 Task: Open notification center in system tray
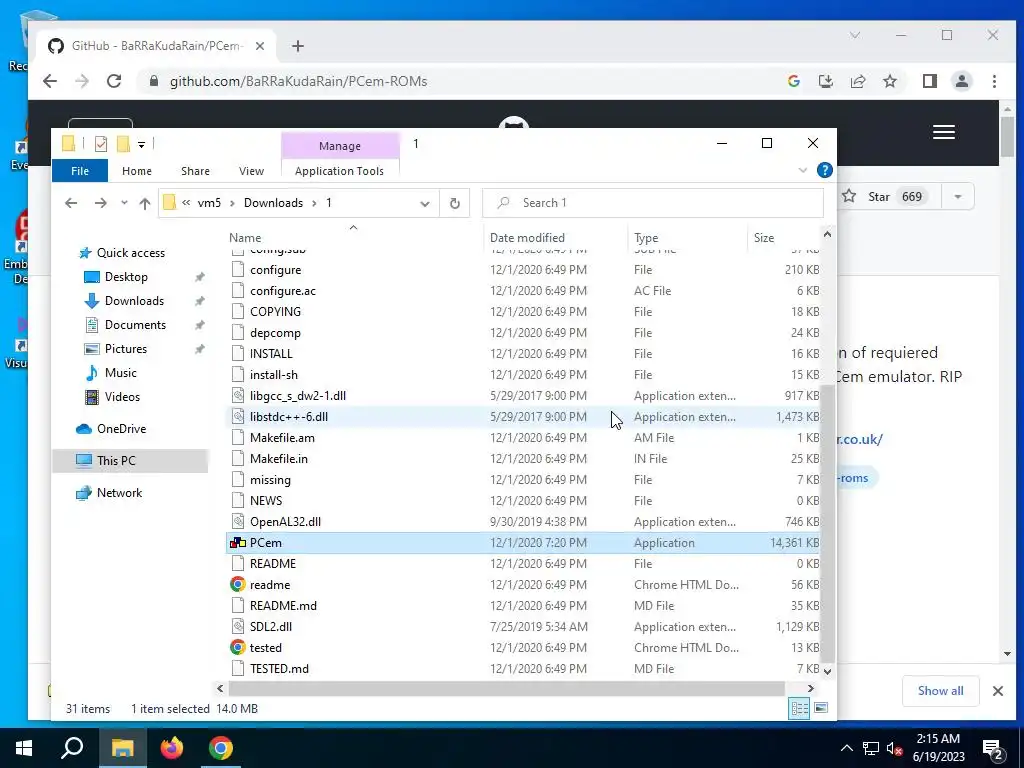pyautogui.click(x=993, y=749)
